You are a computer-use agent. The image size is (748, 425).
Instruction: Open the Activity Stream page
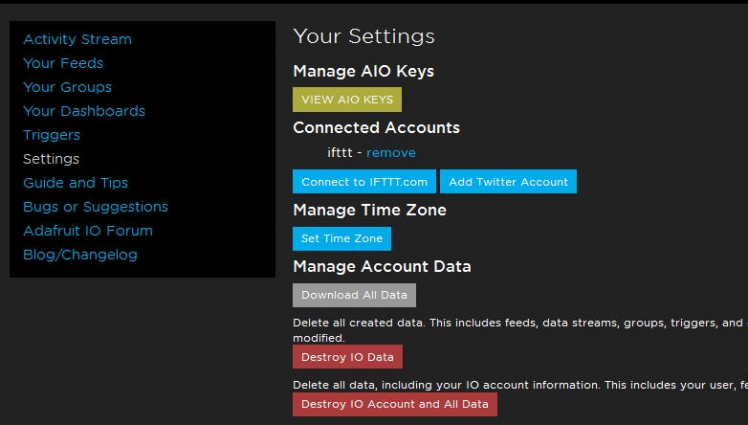(77, 39)
